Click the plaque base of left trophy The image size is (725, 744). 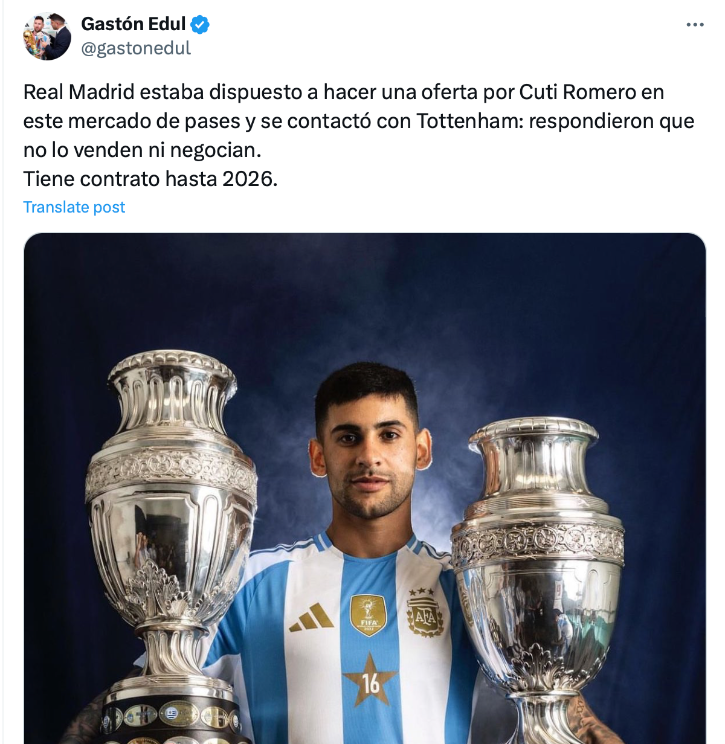171,721
